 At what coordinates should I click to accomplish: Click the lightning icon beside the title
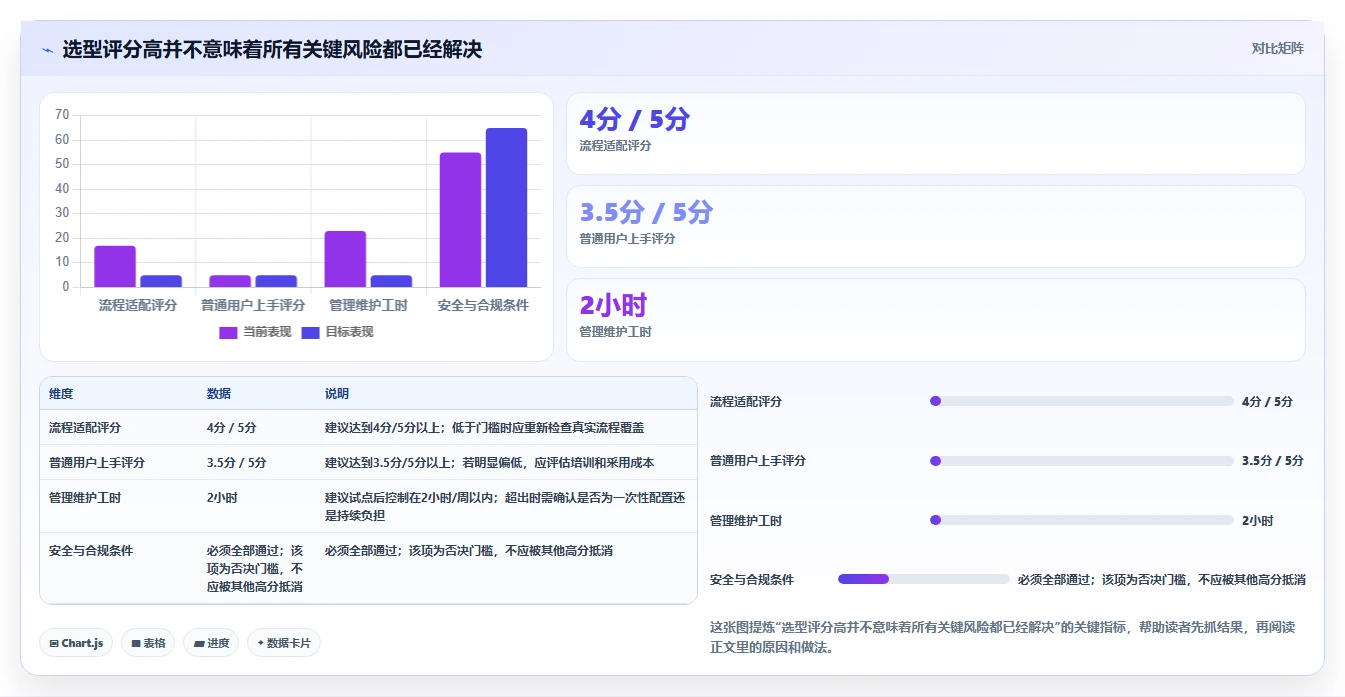(x=48, y=50)
